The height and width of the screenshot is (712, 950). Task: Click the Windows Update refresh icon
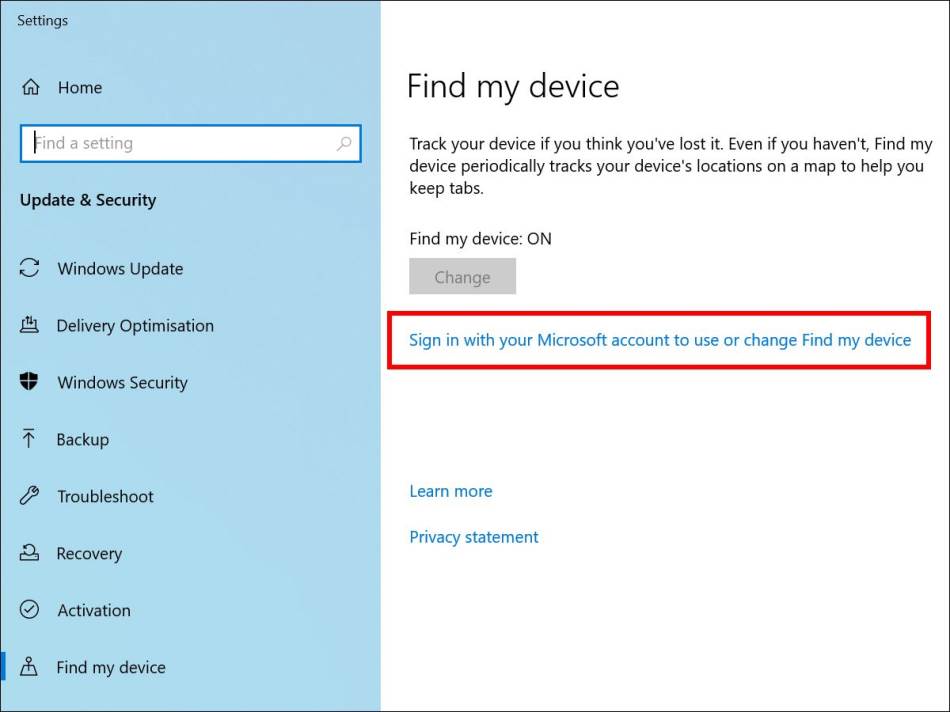pos(29,268)
